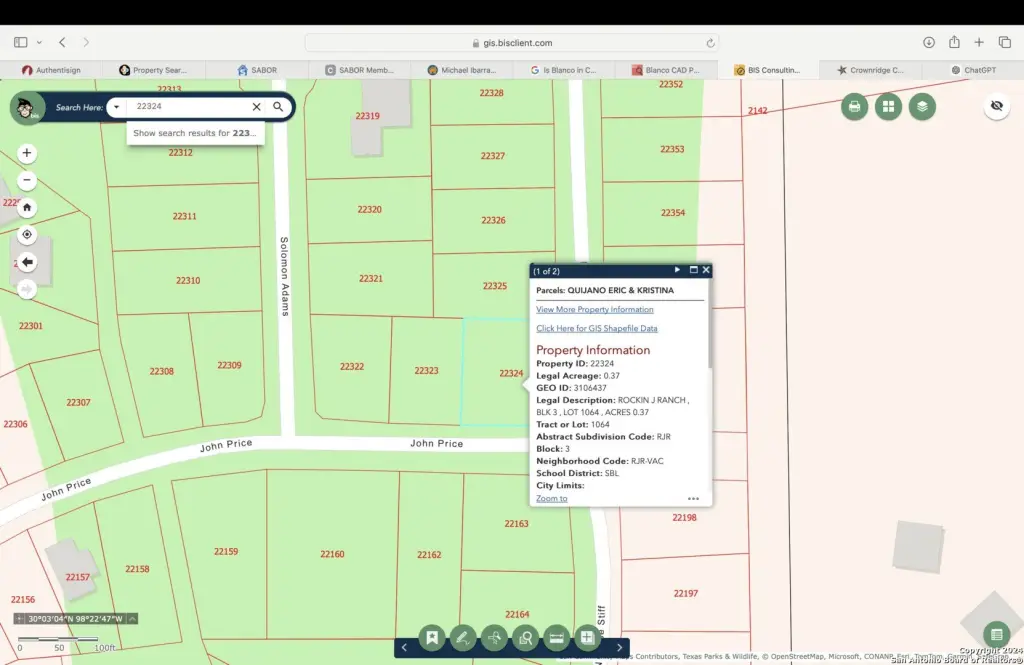Expand the search source dropdown arrow
Screen dimensions: 1024x665
point(117,107)
